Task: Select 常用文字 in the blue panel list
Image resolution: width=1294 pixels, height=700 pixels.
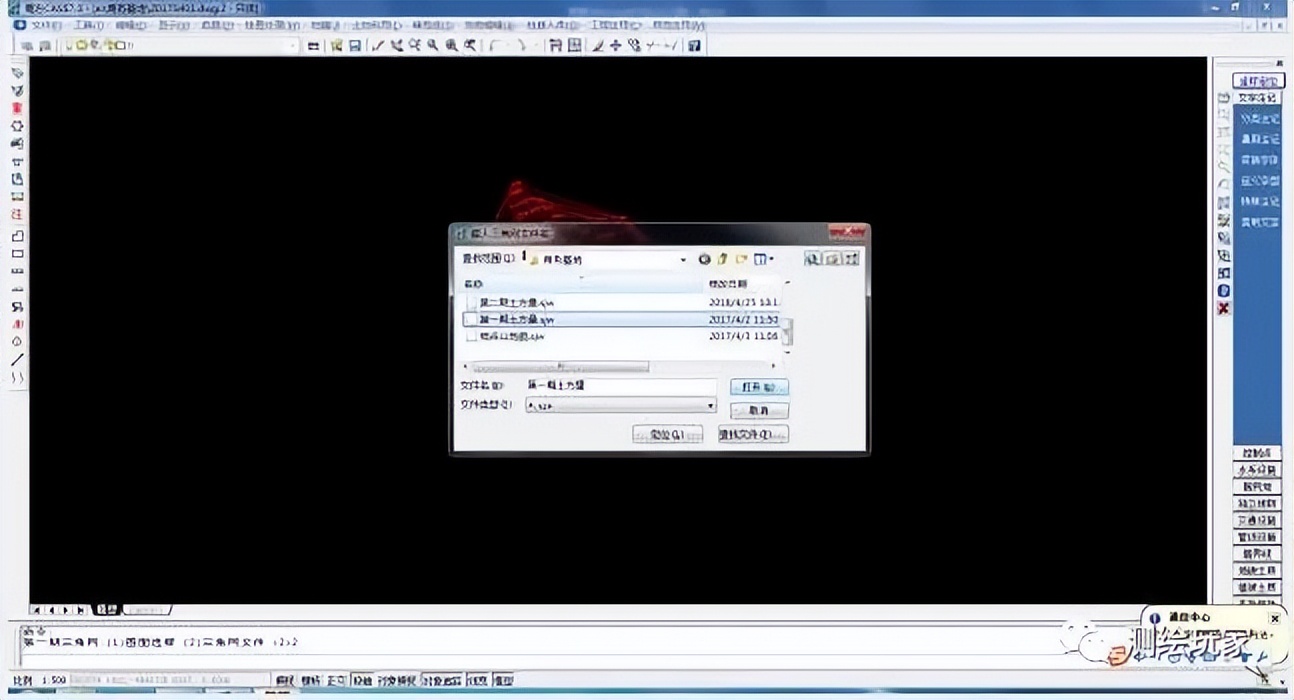Action: tap(1259, 222)
